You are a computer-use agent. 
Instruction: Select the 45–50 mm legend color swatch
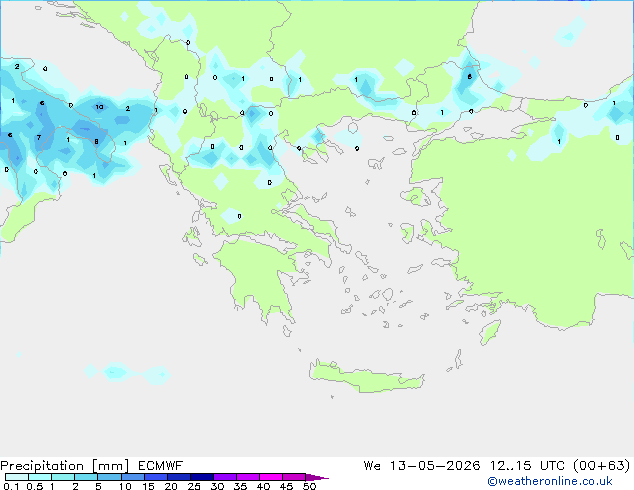click(x=294, y=477)
